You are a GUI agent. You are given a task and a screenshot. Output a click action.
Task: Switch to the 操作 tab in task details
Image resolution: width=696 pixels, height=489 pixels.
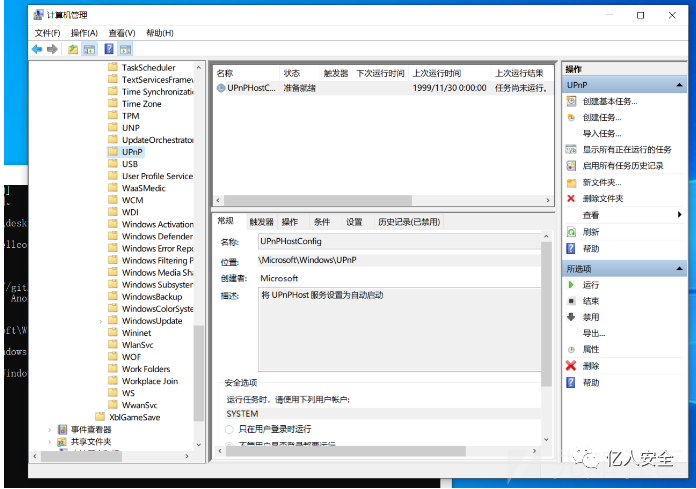pos(290,222)
